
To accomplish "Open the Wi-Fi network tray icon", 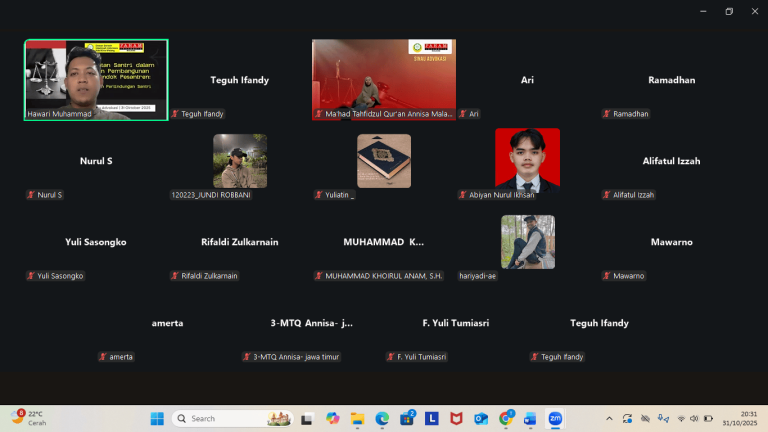I will (681, 418).
